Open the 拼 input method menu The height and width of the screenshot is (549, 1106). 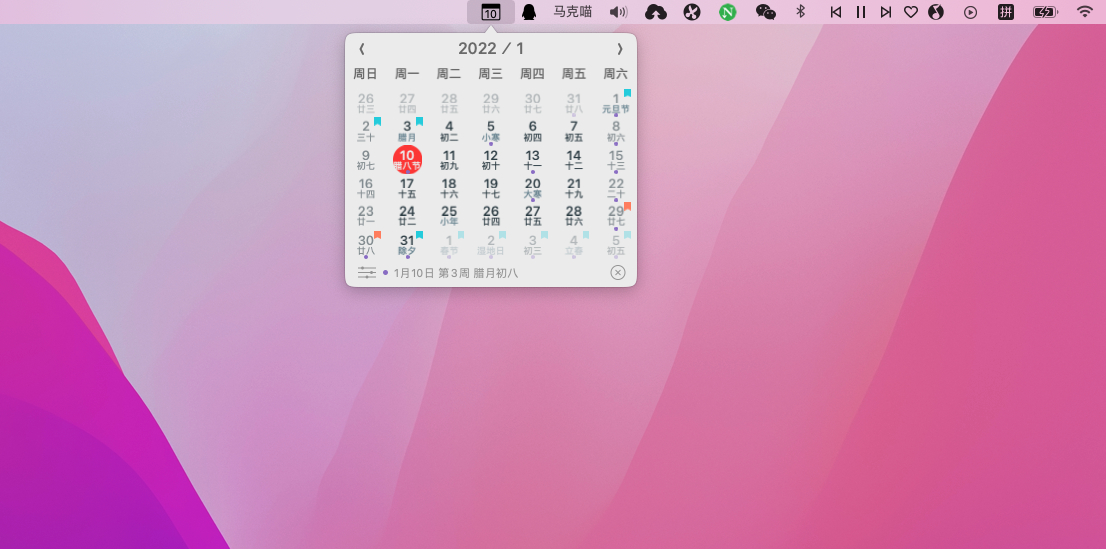[x=1006, y=12]
